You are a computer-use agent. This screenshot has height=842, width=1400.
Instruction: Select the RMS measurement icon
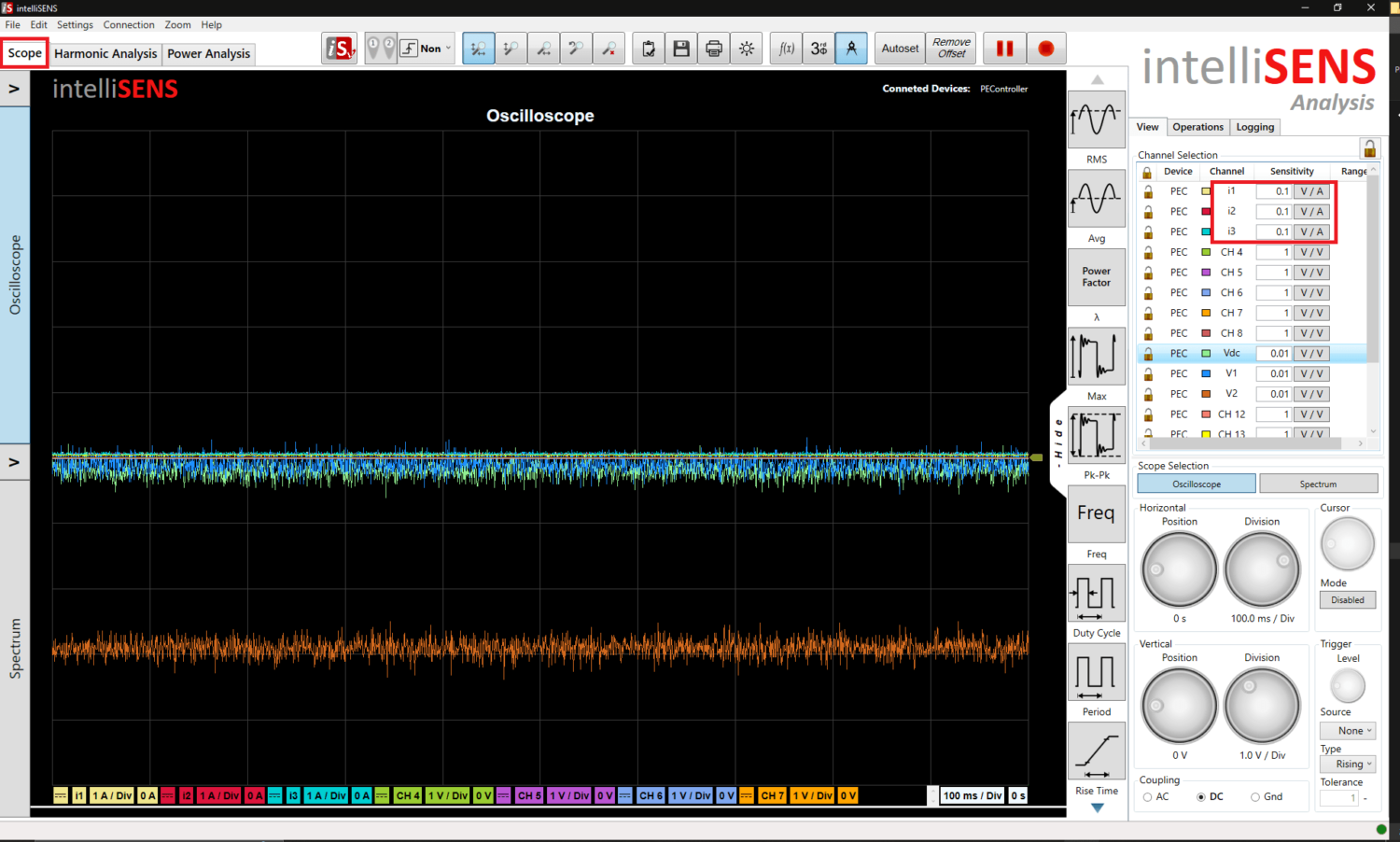click(1096, 119)
